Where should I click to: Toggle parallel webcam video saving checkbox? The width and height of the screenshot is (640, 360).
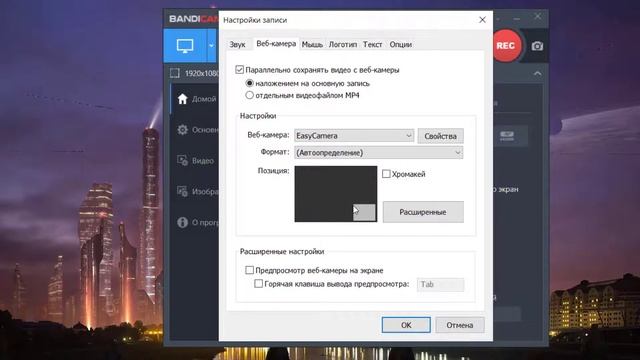click(240, 70)
